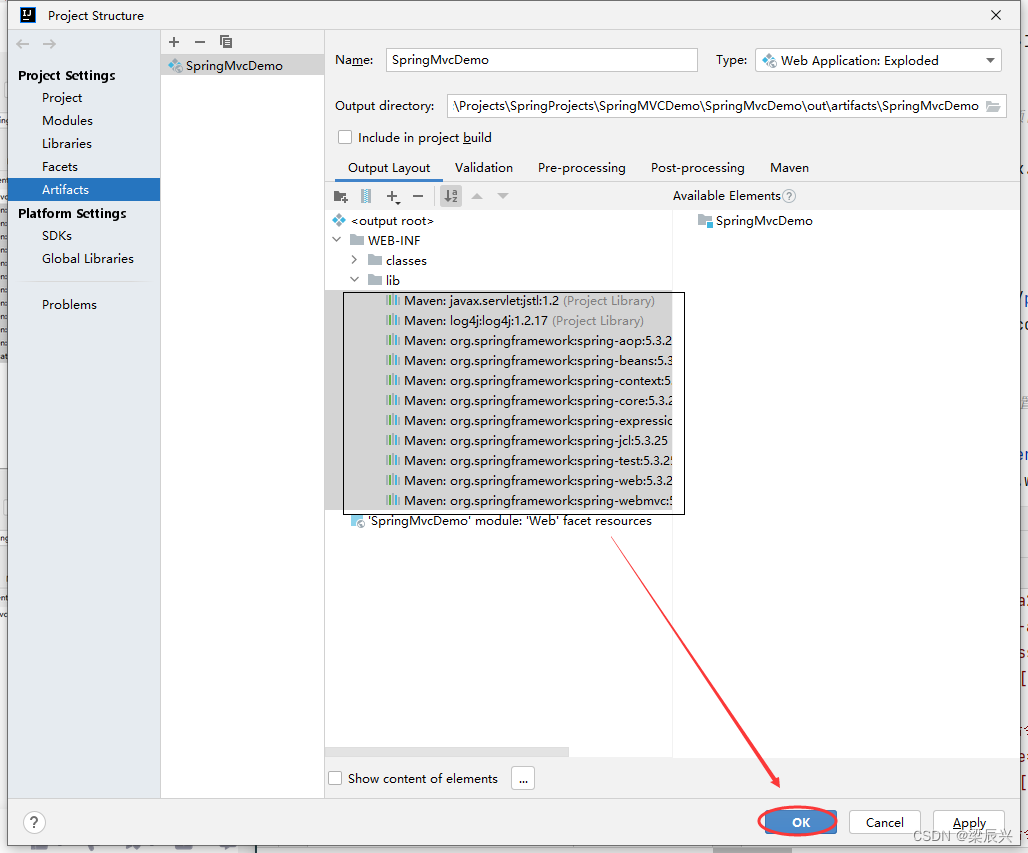Move selected element up
This screenshot has height=853, width=1028.
click(477, 196)
